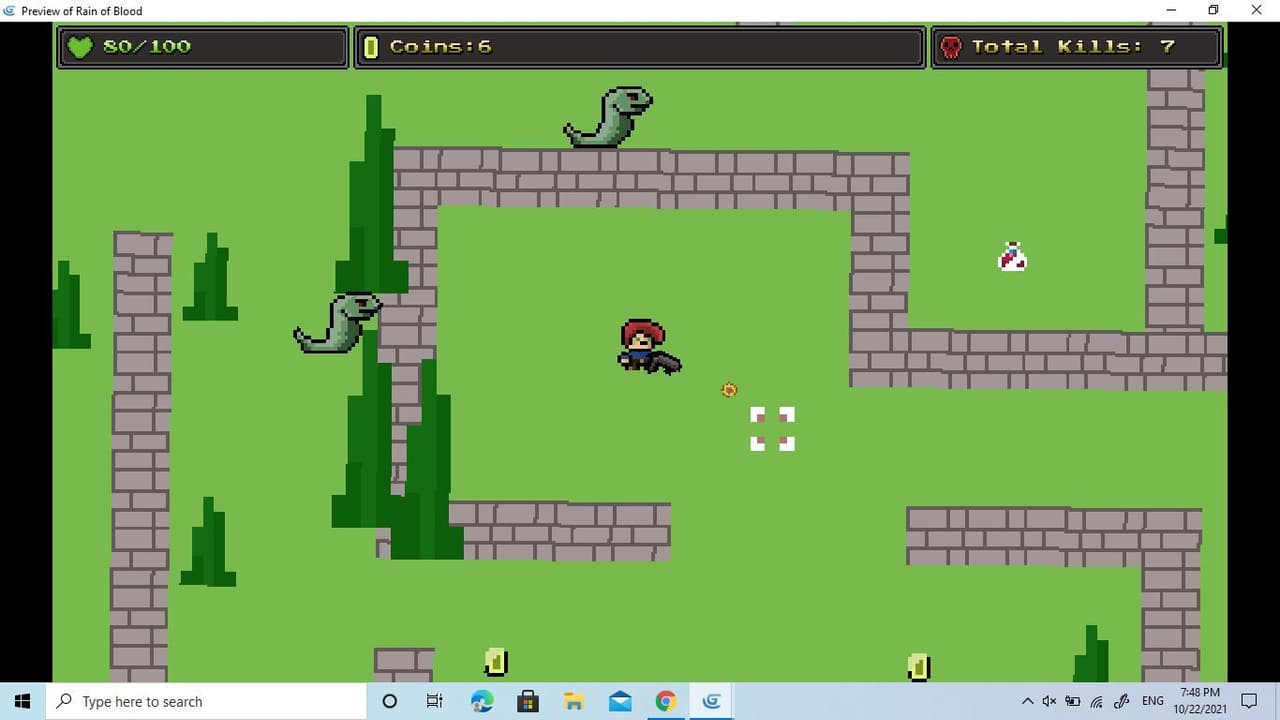This screenshot has width=1280, height=720.
Task: Minimize the Rain of Blood preview window
Action: coord(1171,10)
